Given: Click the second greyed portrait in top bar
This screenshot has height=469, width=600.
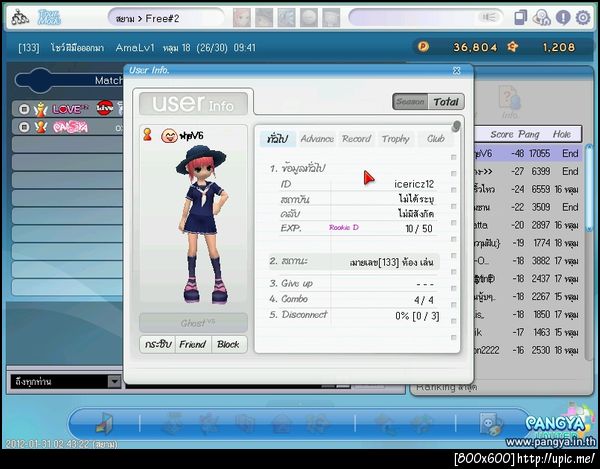Looking at the screenshot, I should coord(264,18).
